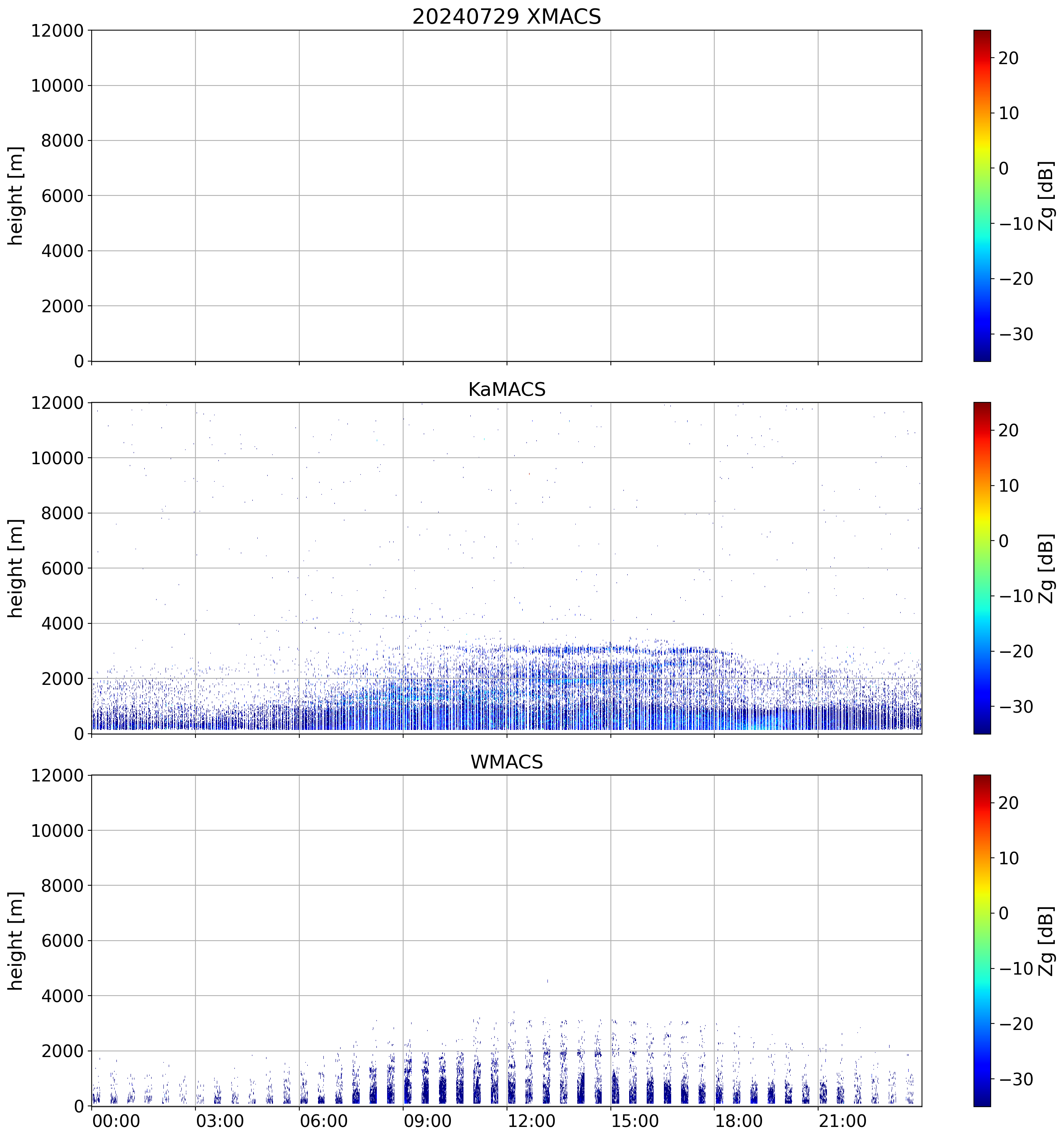Click the 12:00 time axis label
The width and height of the screenshot is (1064, 1138).
click(531, 1121)
